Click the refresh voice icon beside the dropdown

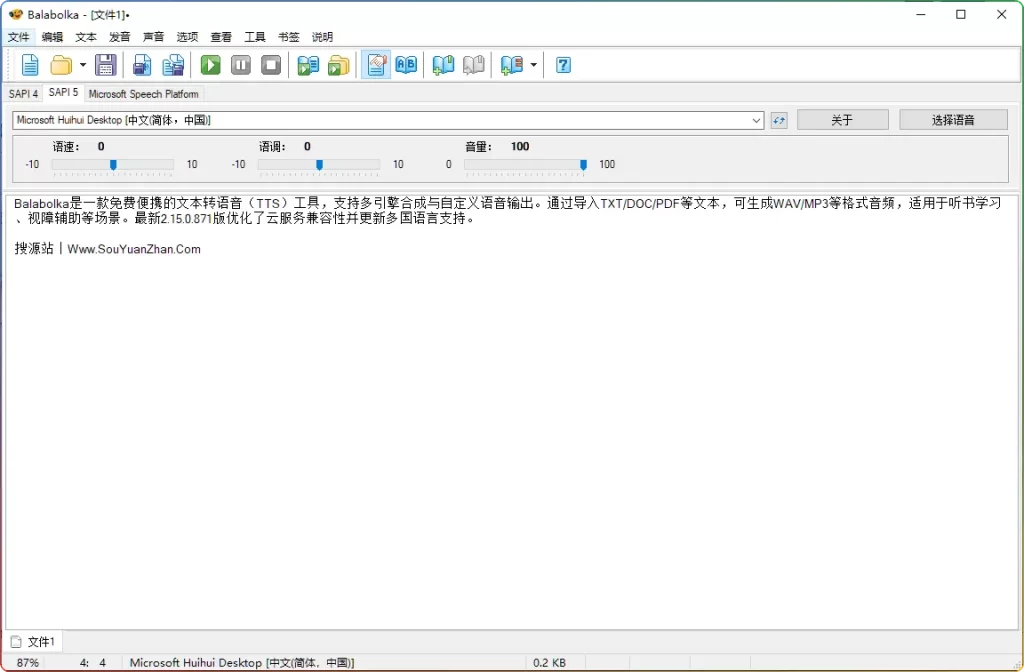click(x=779, y=120)
